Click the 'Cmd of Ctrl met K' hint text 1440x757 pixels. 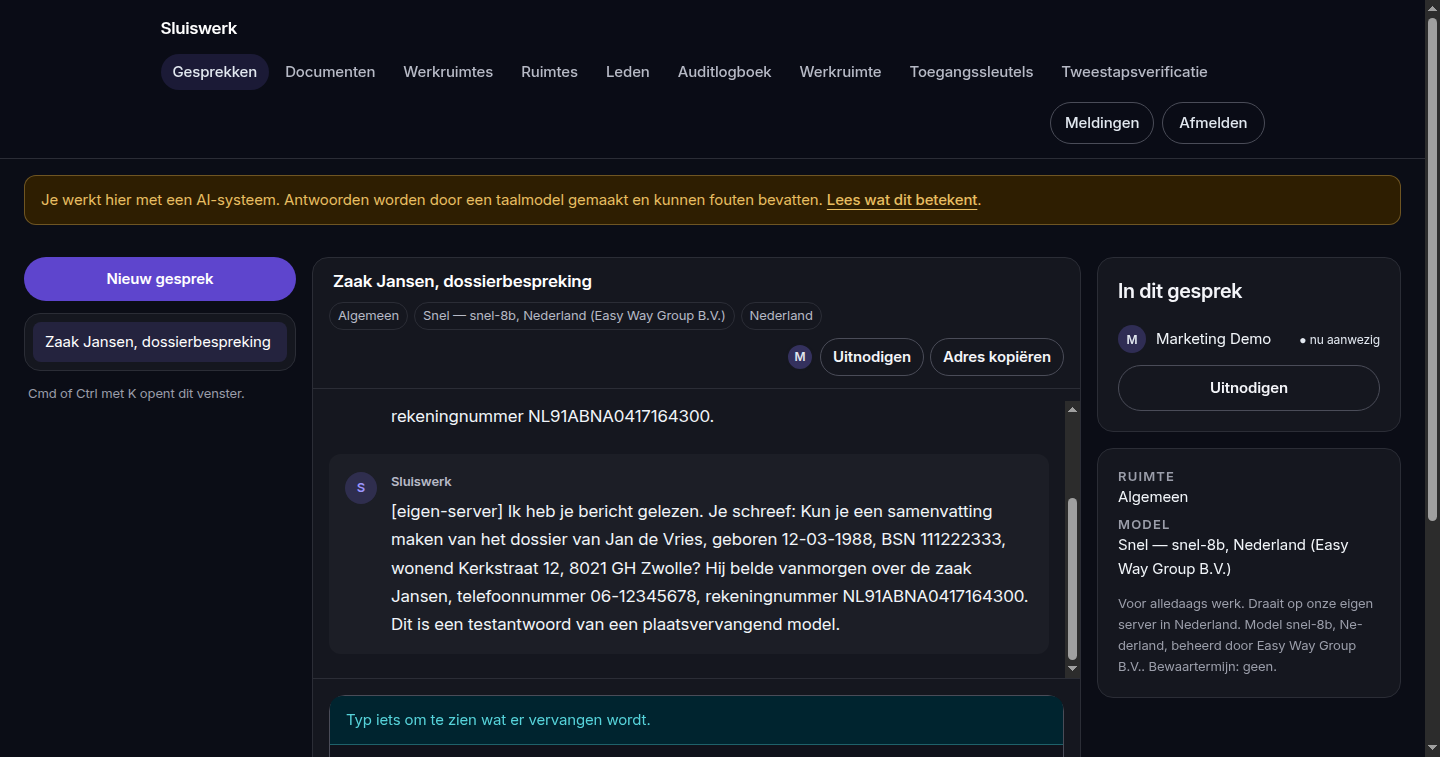pyautogui.click(x=136, y=394)
